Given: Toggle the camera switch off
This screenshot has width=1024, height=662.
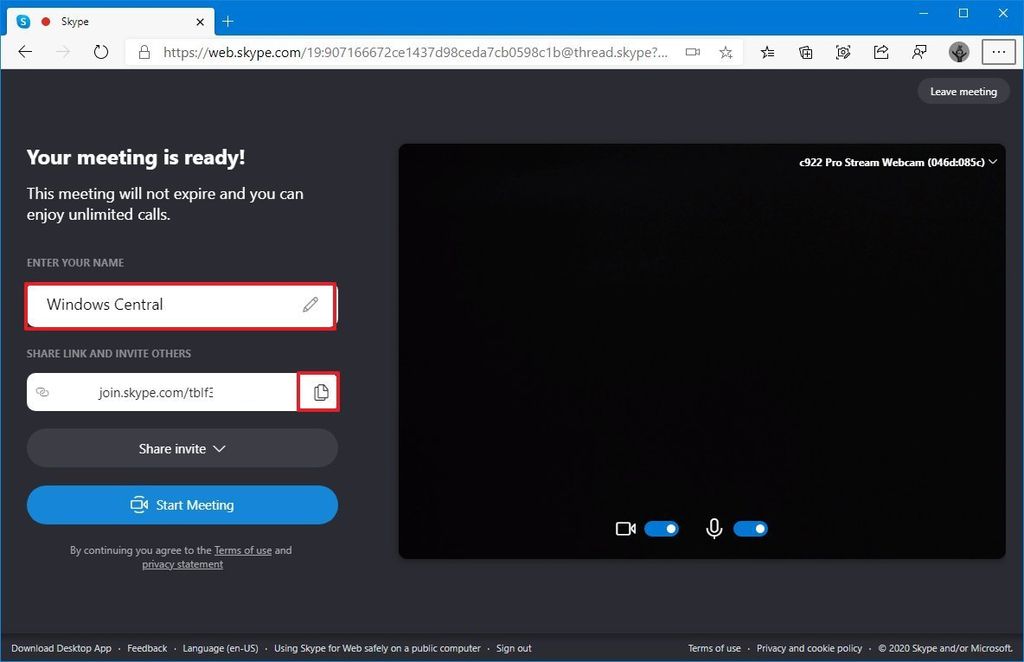Looking at the screenshot, I should pyautogui.click(x=662, y=528).
